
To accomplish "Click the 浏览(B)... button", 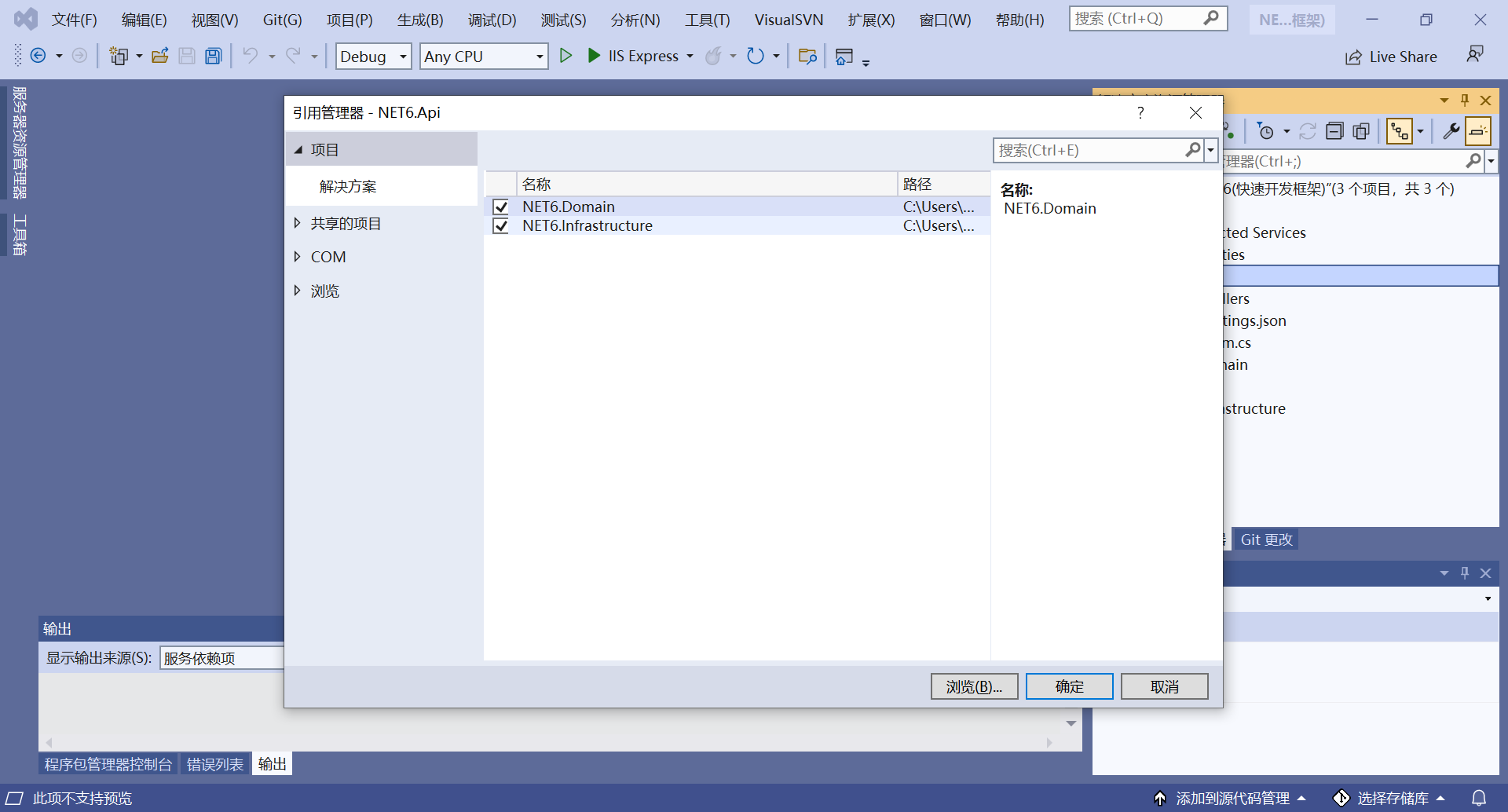I will [975, 686].
